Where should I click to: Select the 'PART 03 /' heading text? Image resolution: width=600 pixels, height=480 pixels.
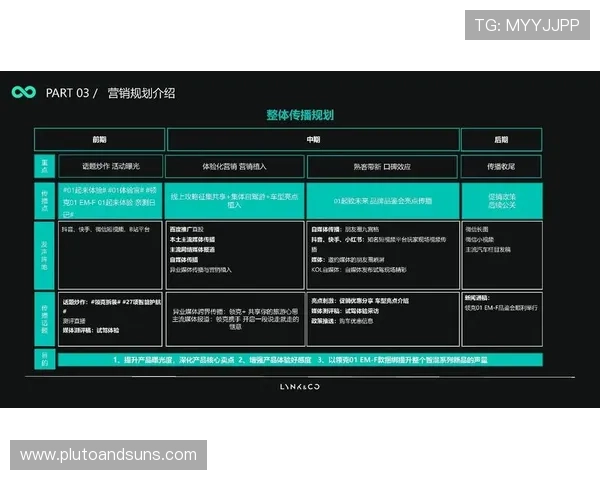tap(72, 93)
